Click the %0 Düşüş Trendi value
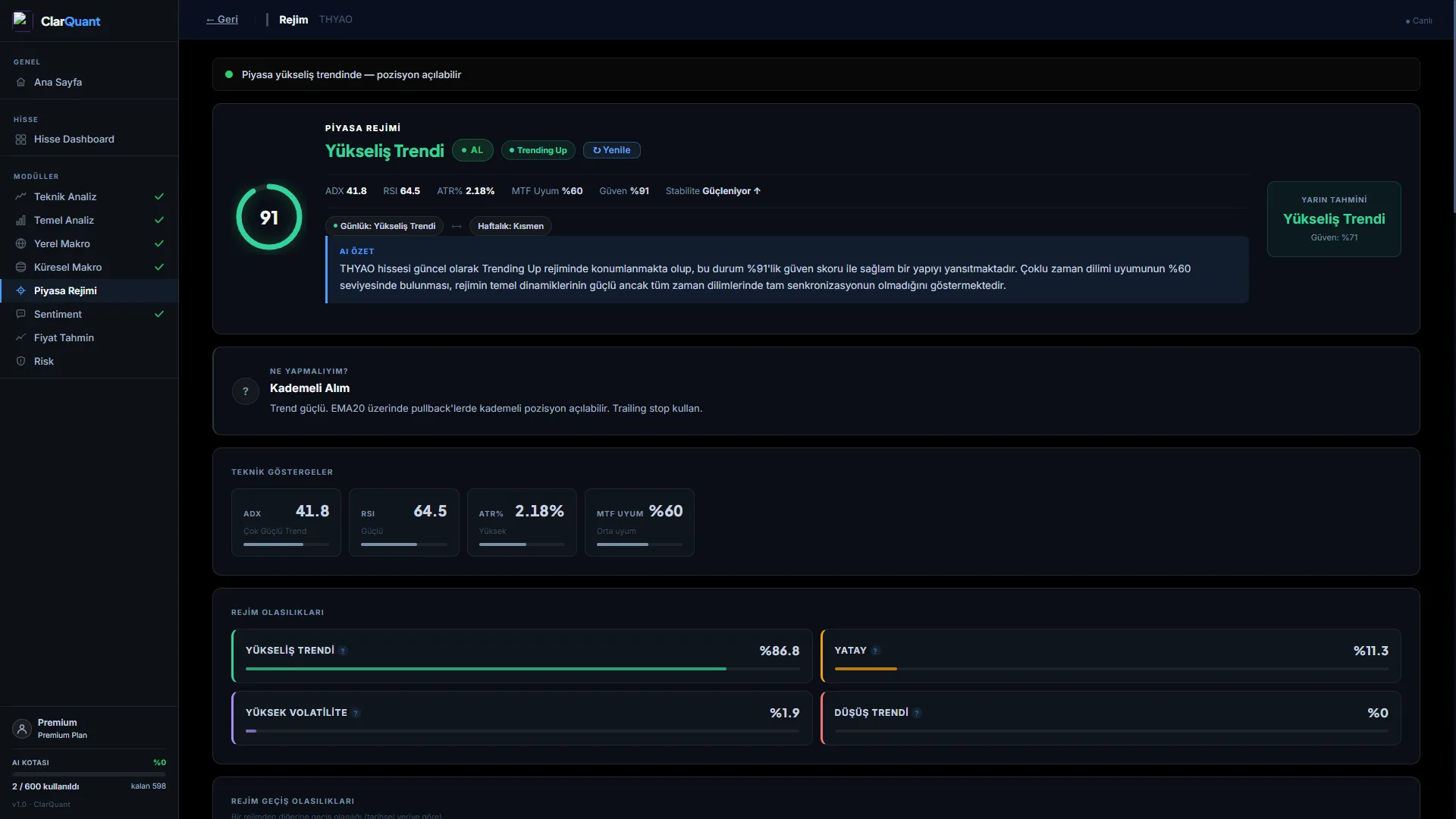This screenshot has width=1456, height=819. pos(1378,713)
